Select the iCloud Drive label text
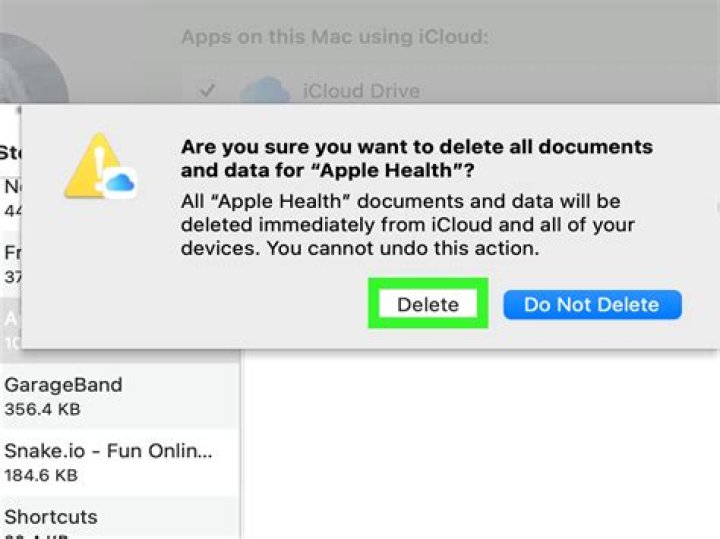Viewport: 720px width, 539px height. tap(361, 91)
